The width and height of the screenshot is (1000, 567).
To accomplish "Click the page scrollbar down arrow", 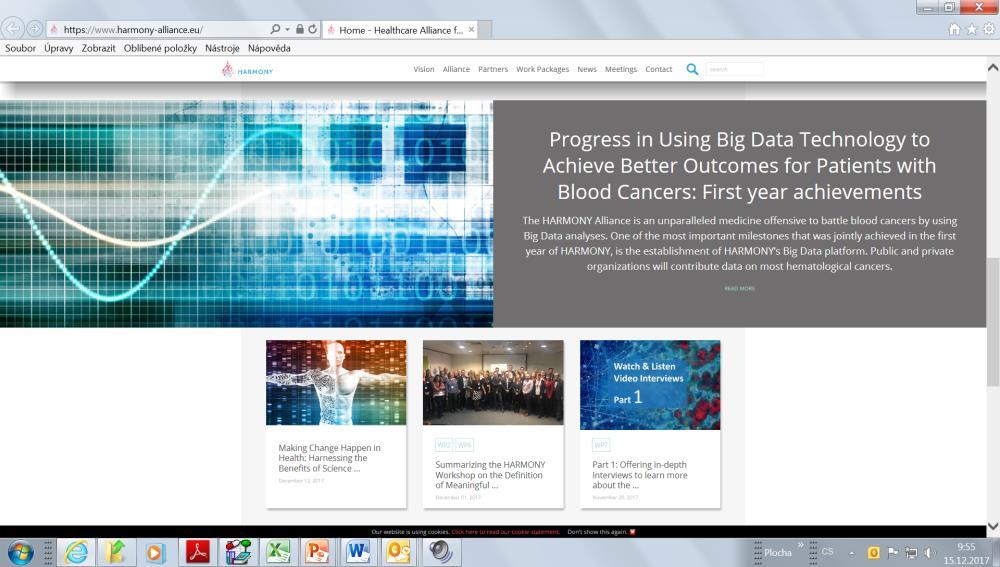I will [x=993, y=526].
